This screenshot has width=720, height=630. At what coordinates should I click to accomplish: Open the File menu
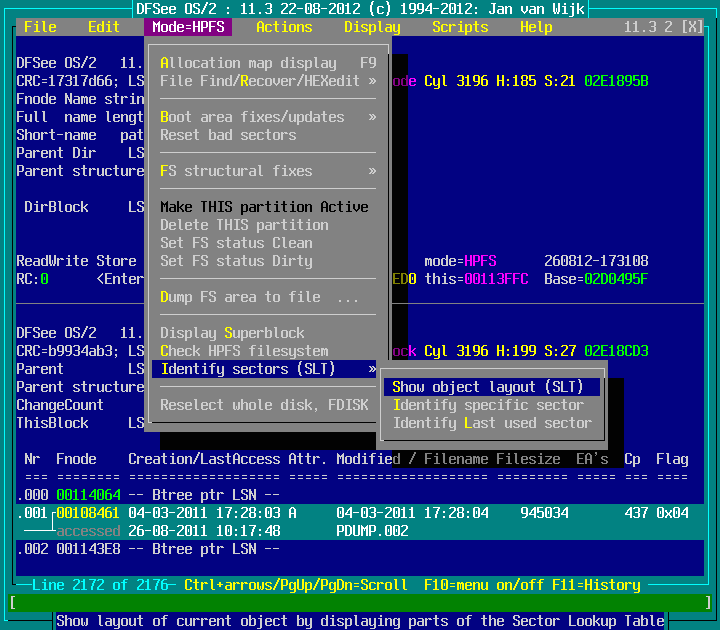pyautogui.click(x=40, y=27)
